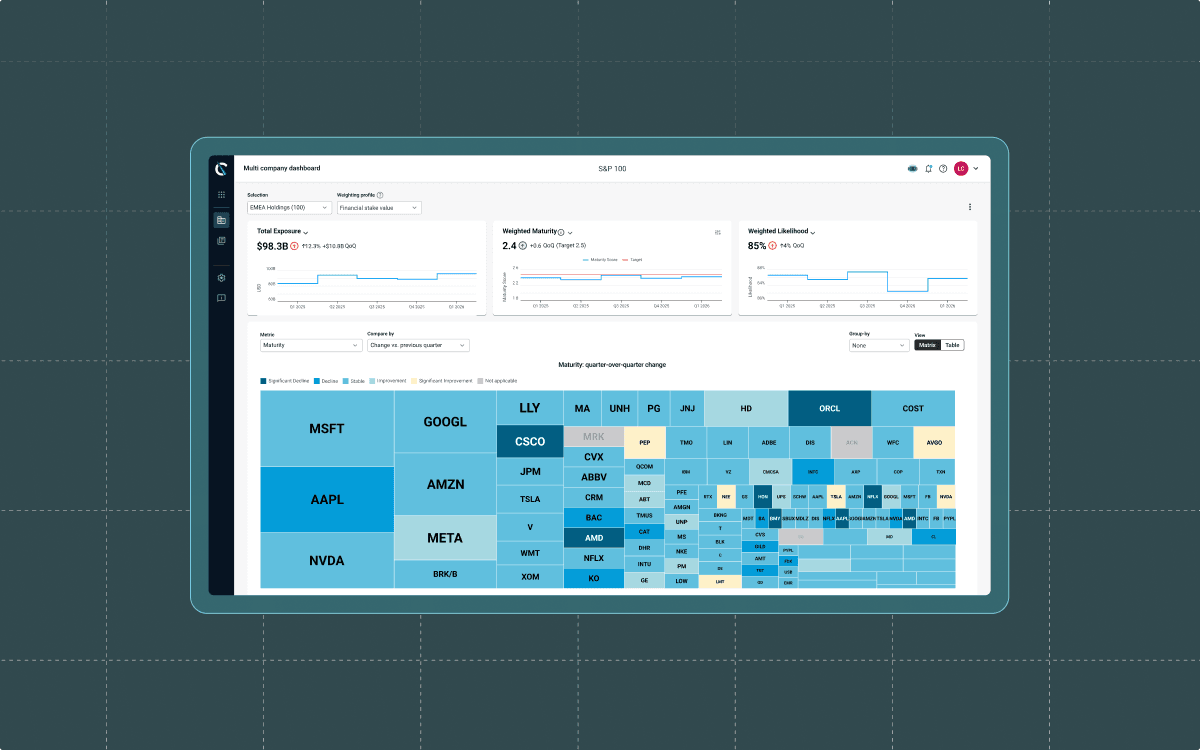Screen dimensions: 1200x750
Task: Click the JPM treemap tile
Action: (x=530, y=471)
